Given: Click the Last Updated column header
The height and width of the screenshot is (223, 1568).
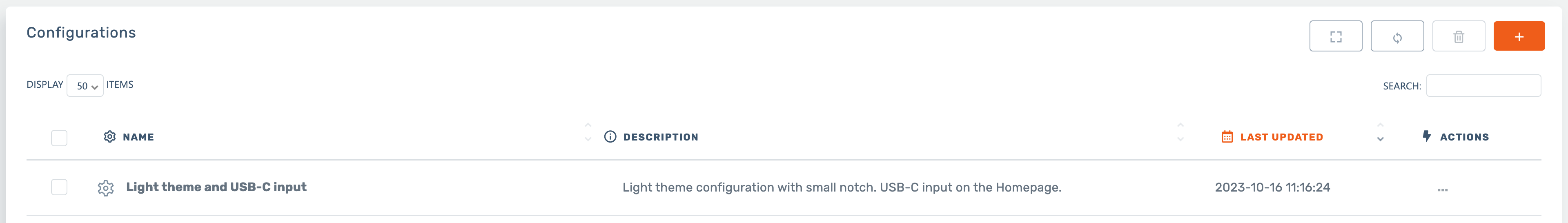Looking at the screenshot, I should [1281, 137].
